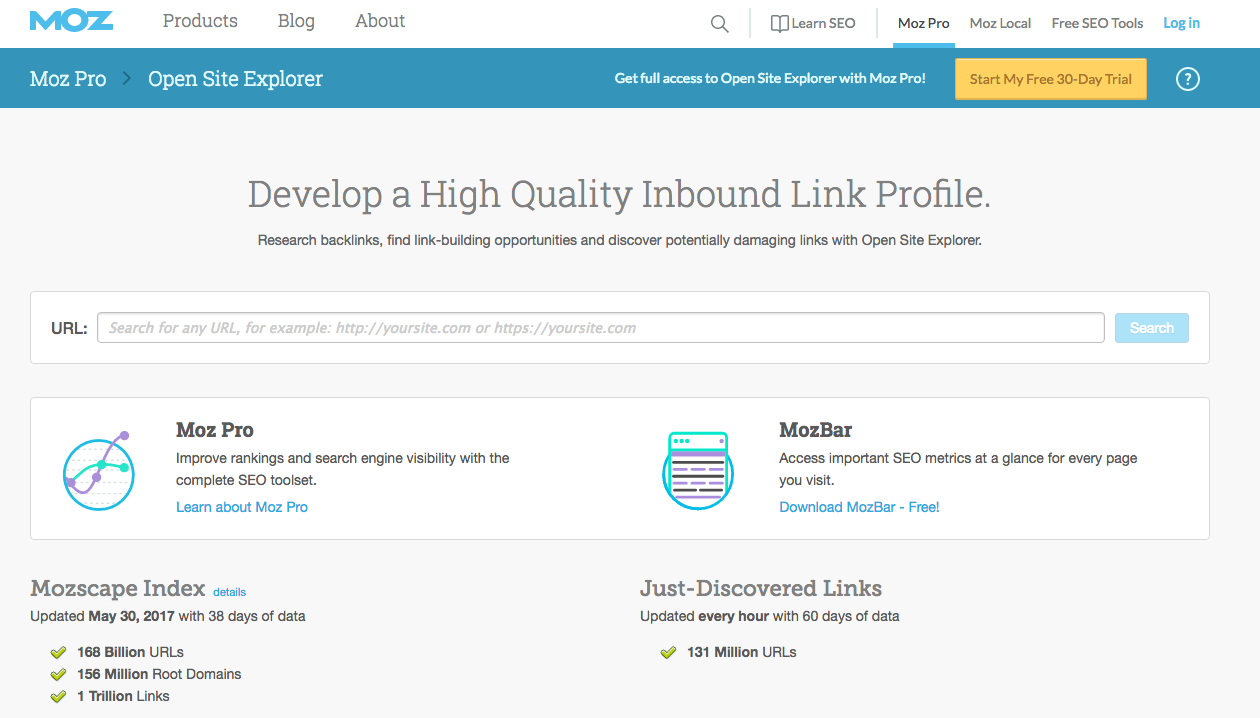Viewport: 1260px width, 718px height.
Task: Click the MozBar browser illustration icon
Action: coord(698,469)
